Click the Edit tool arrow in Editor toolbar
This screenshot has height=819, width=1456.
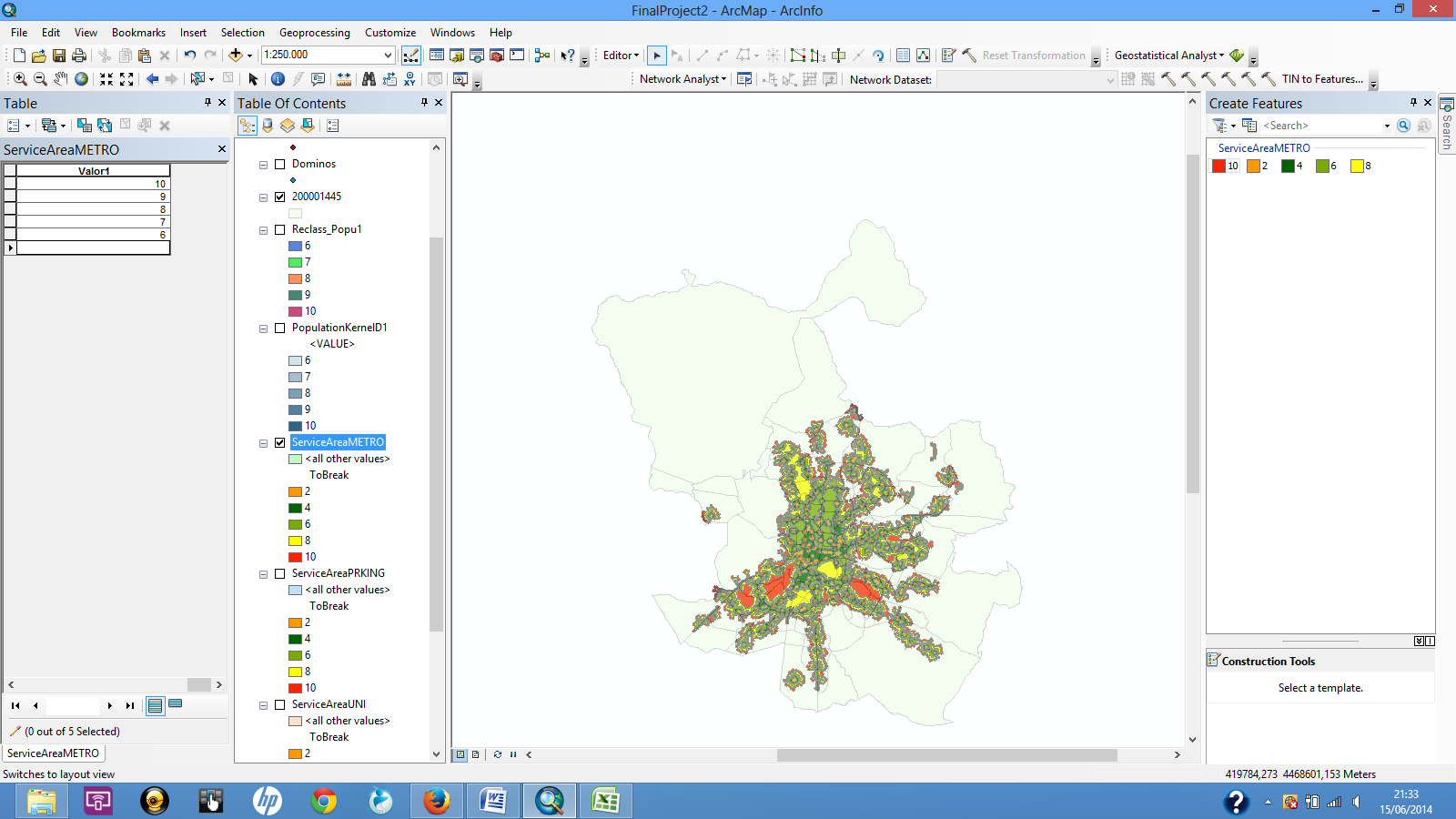tap(657, 56)
